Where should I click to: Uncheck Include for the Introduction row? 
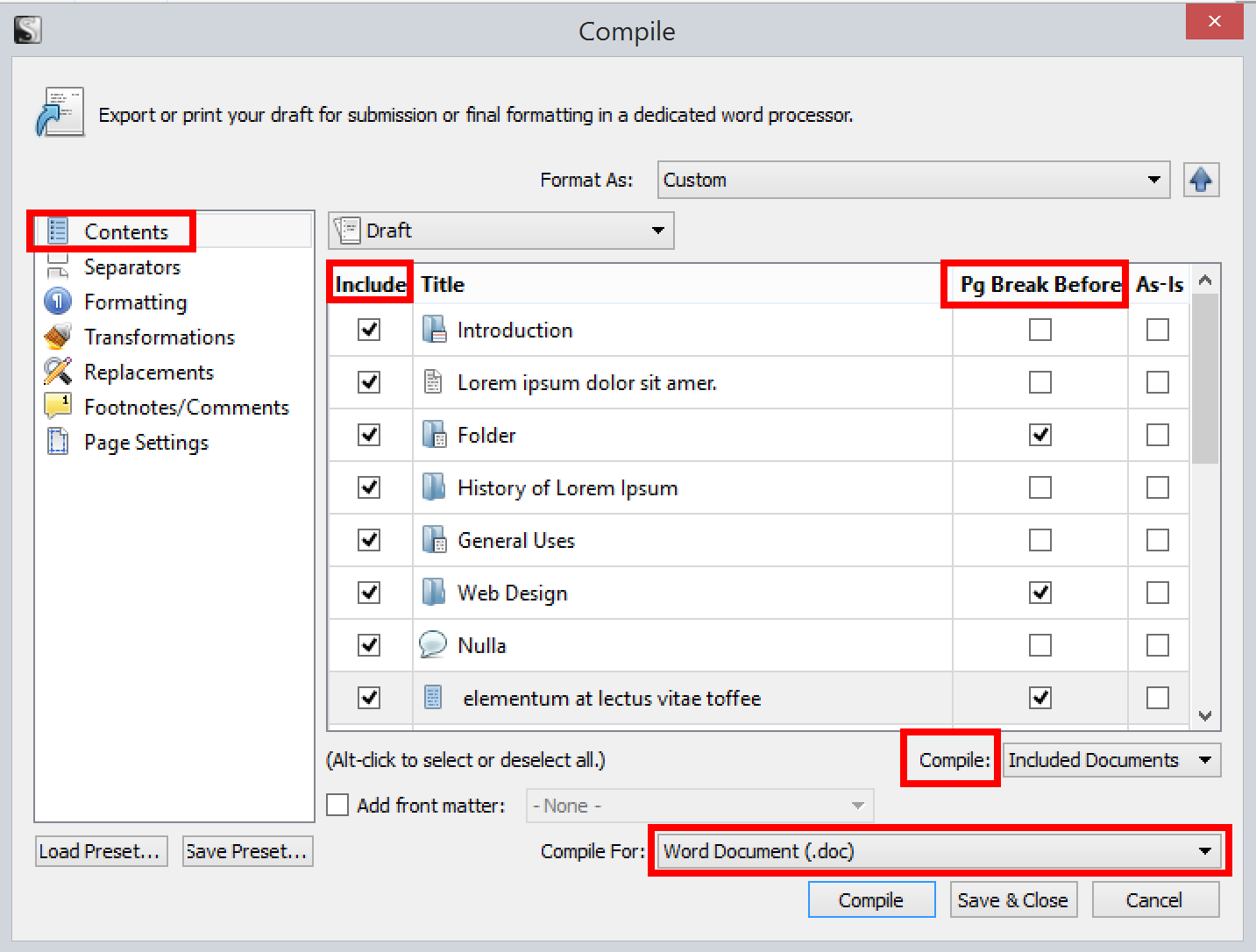[369, 330]
